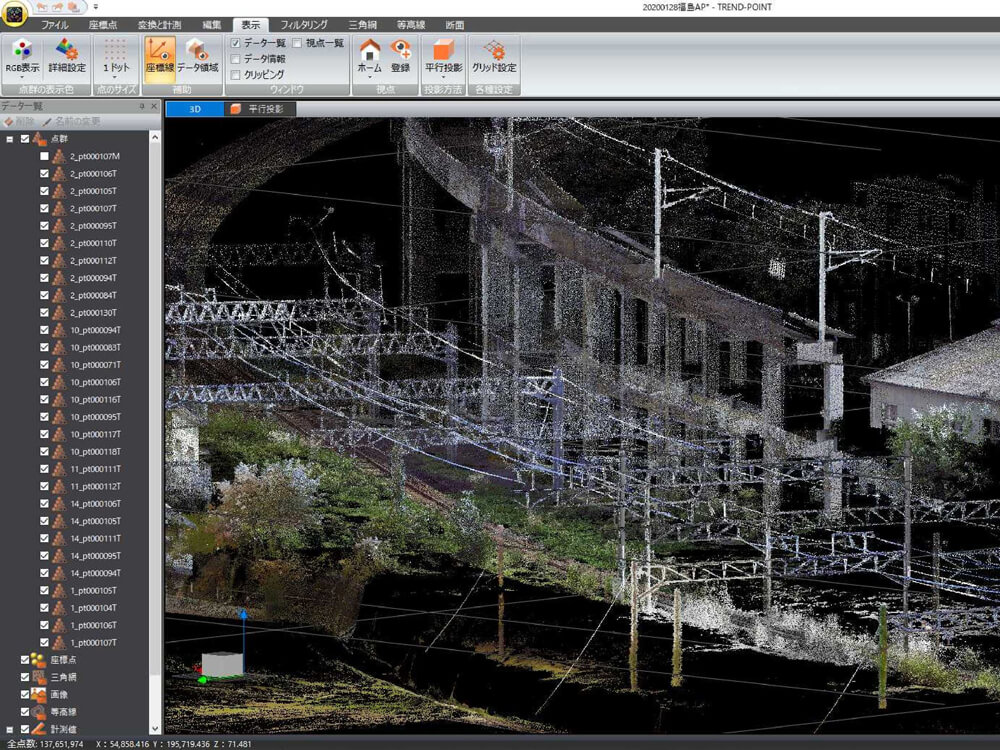The width and height of the screenshot is (1000, 750).
Task: Open the 1ドット point size dropdown
Action: pyautogui.click(x=116, y=56)
